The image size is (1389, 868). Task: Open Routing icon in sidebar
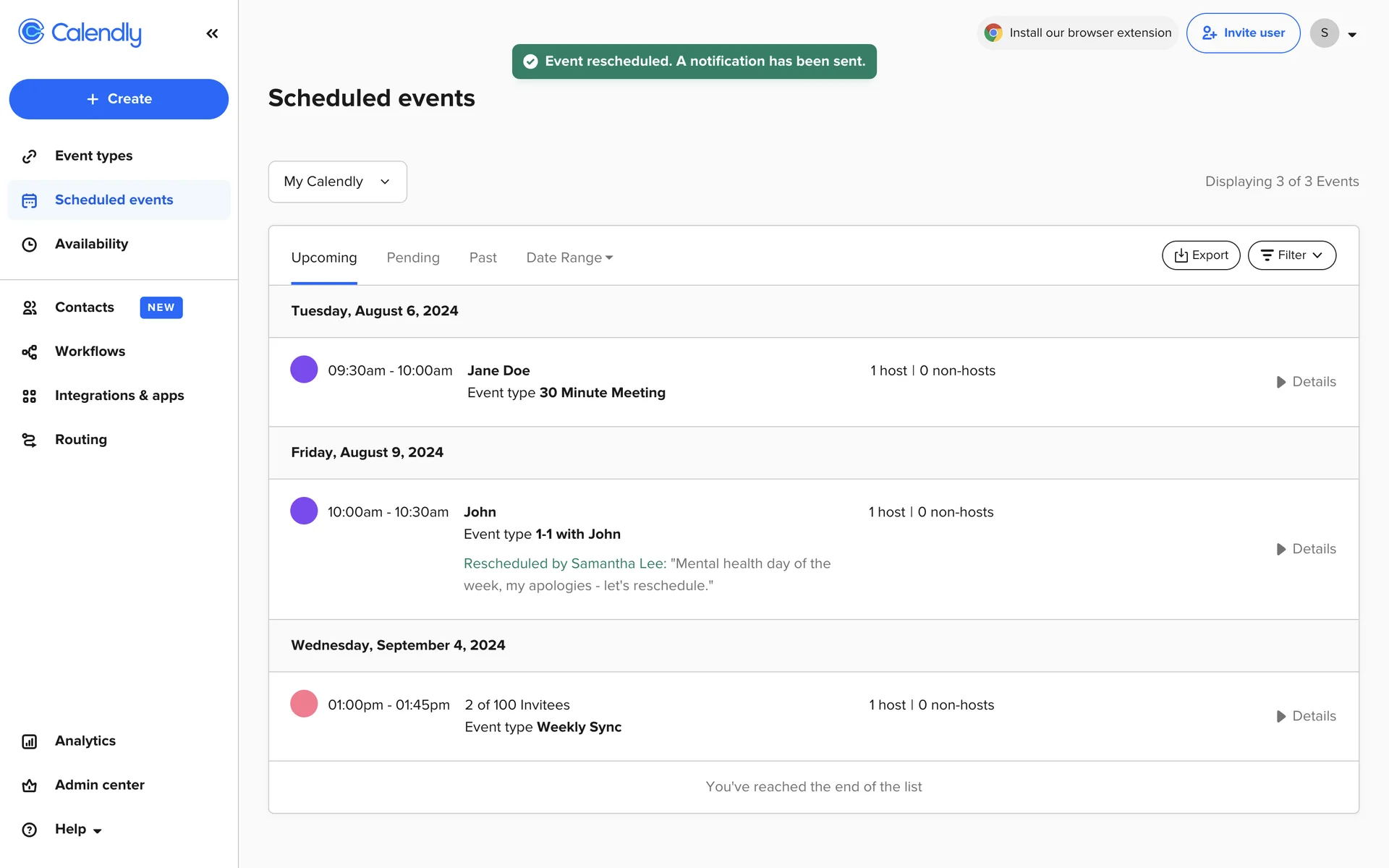30,440
